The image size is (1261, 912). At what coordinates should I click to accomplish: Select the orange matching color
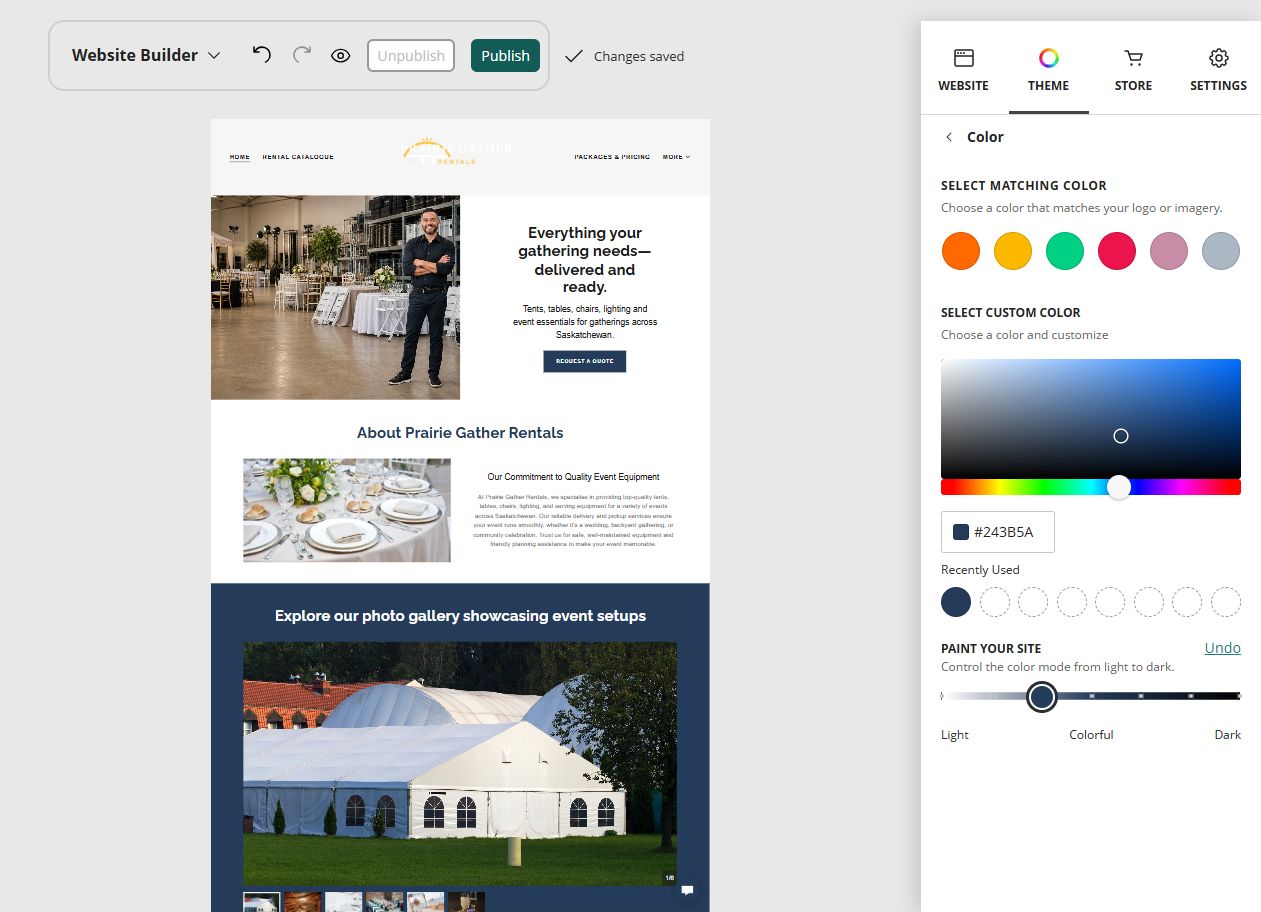click(961, 251)
